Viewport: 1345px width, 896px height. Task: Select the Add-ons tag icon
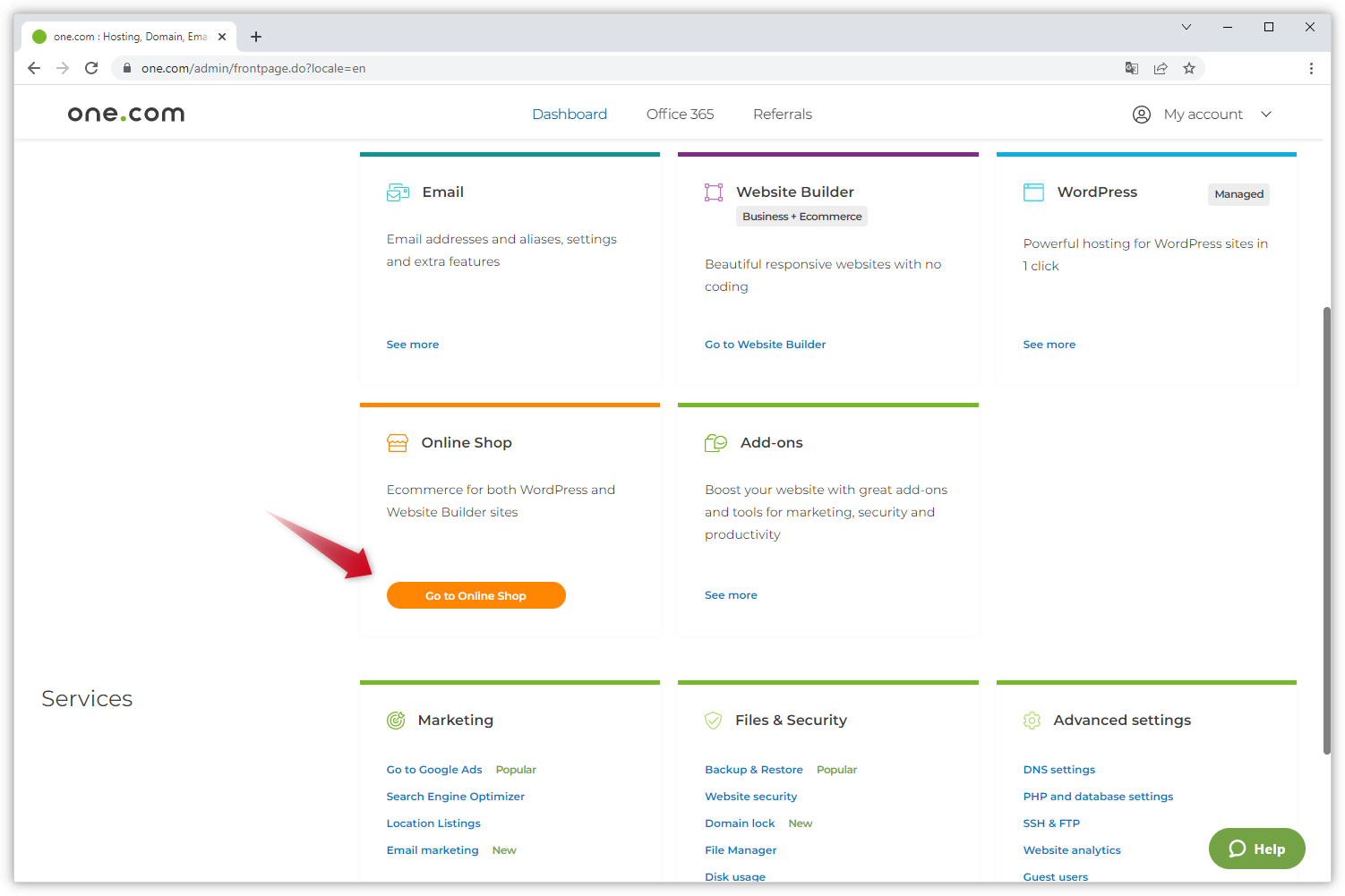pos(715,442)
